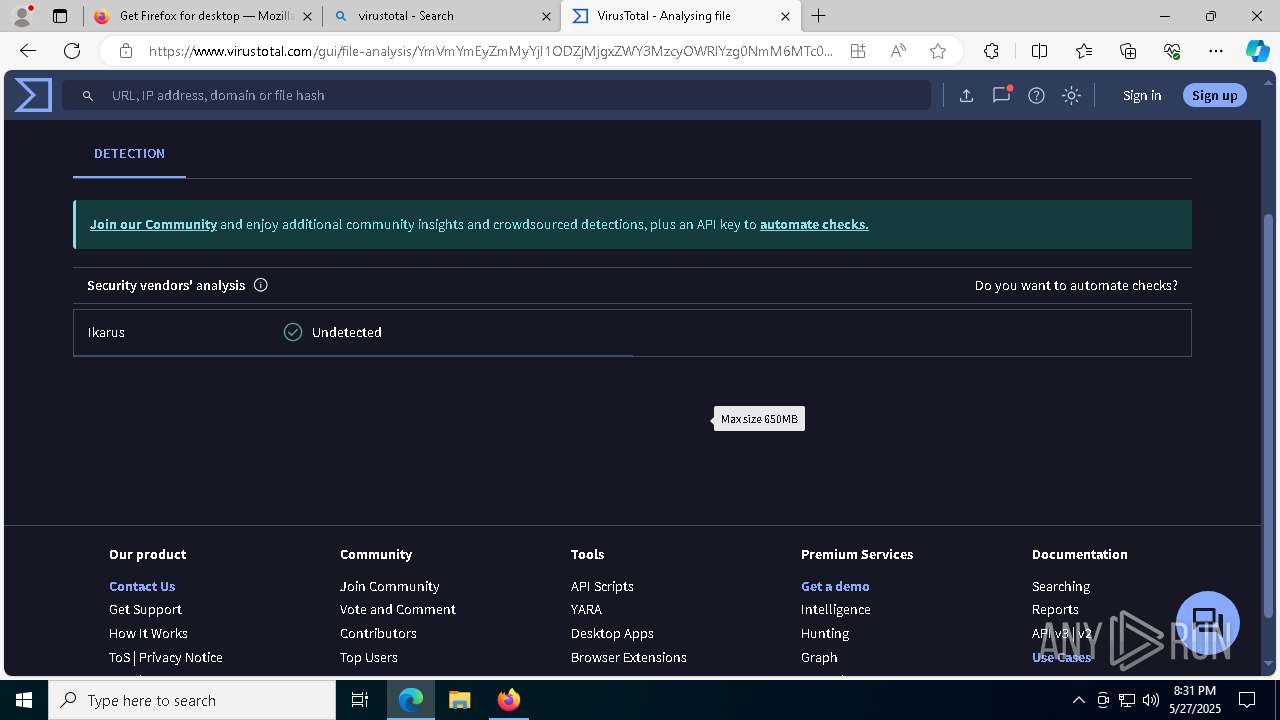Switch to Get Firefox for desktop tab

pos(202,16)
